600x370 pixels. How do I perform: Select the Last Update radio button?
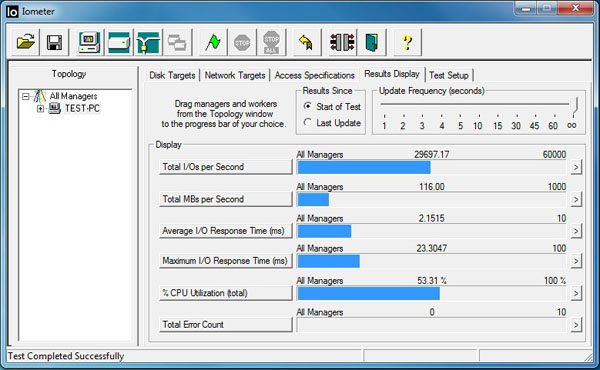pyautogui.click(x=308, y=122)
